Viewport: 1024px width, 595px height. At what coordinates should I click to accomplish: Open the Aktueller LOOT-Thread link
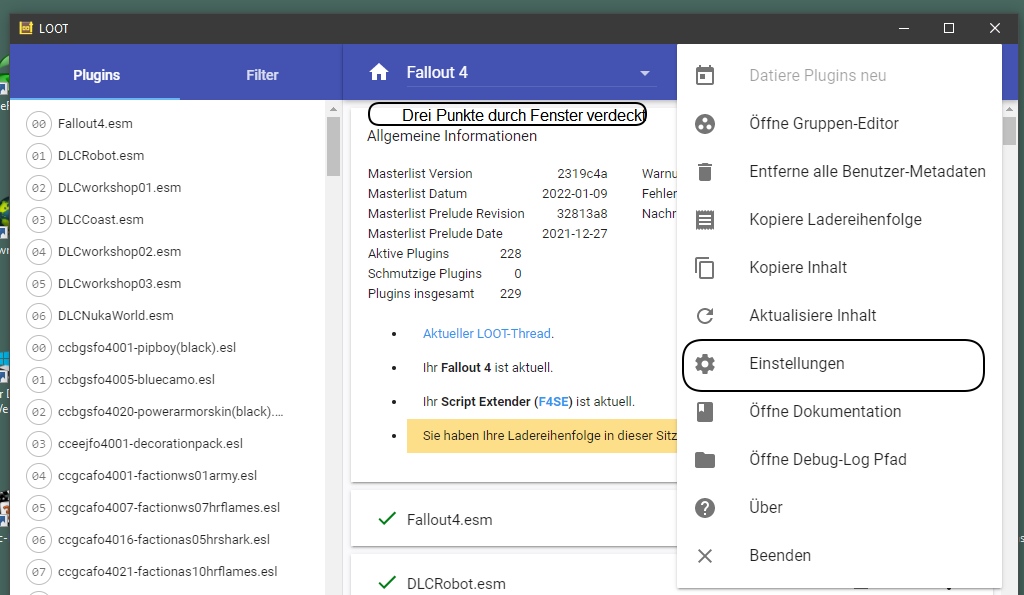[487, 334]
